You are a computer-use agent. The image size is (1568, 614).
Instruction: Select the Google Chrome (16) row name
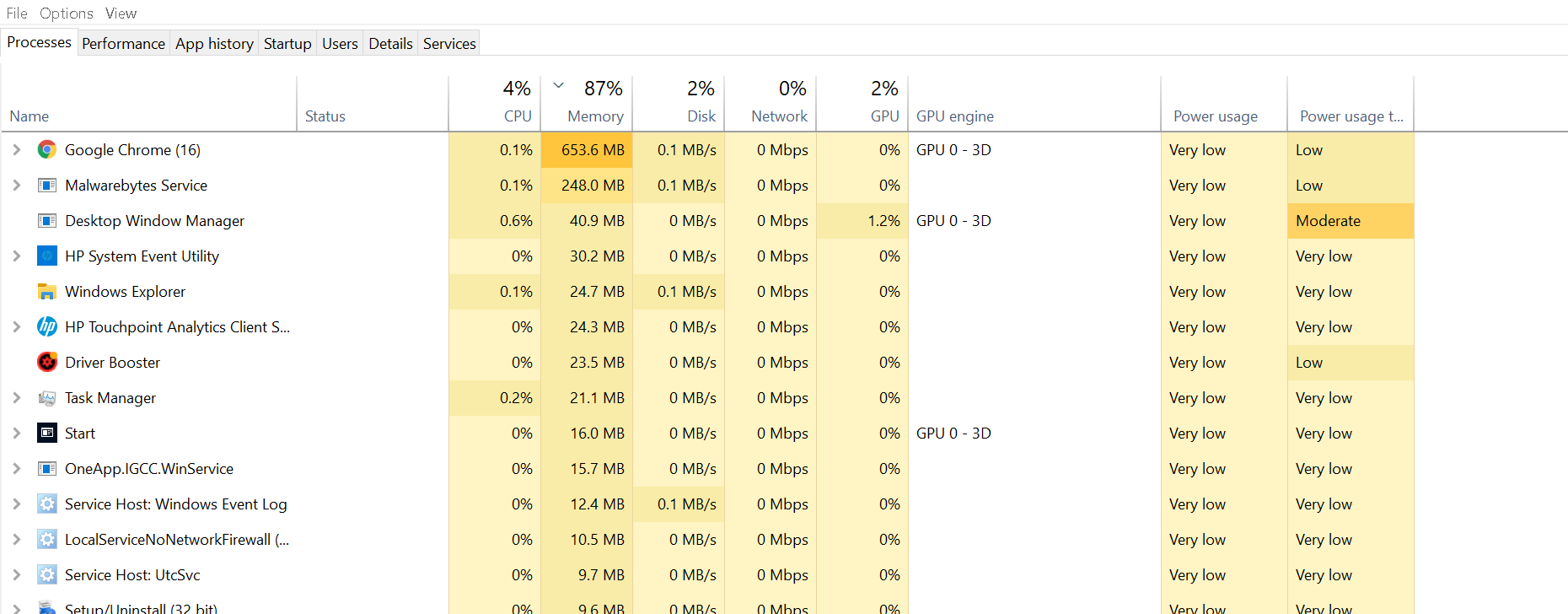(132, 150)
